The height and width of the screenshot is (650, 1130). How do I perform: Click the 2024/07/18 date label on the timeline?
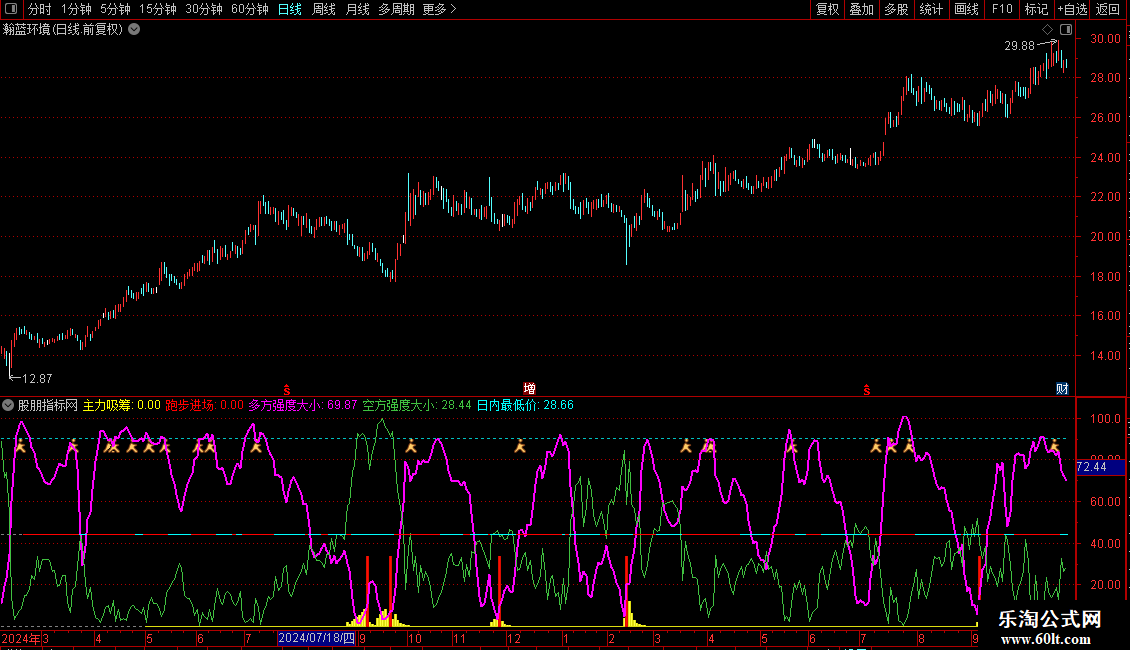click(316, 638)
